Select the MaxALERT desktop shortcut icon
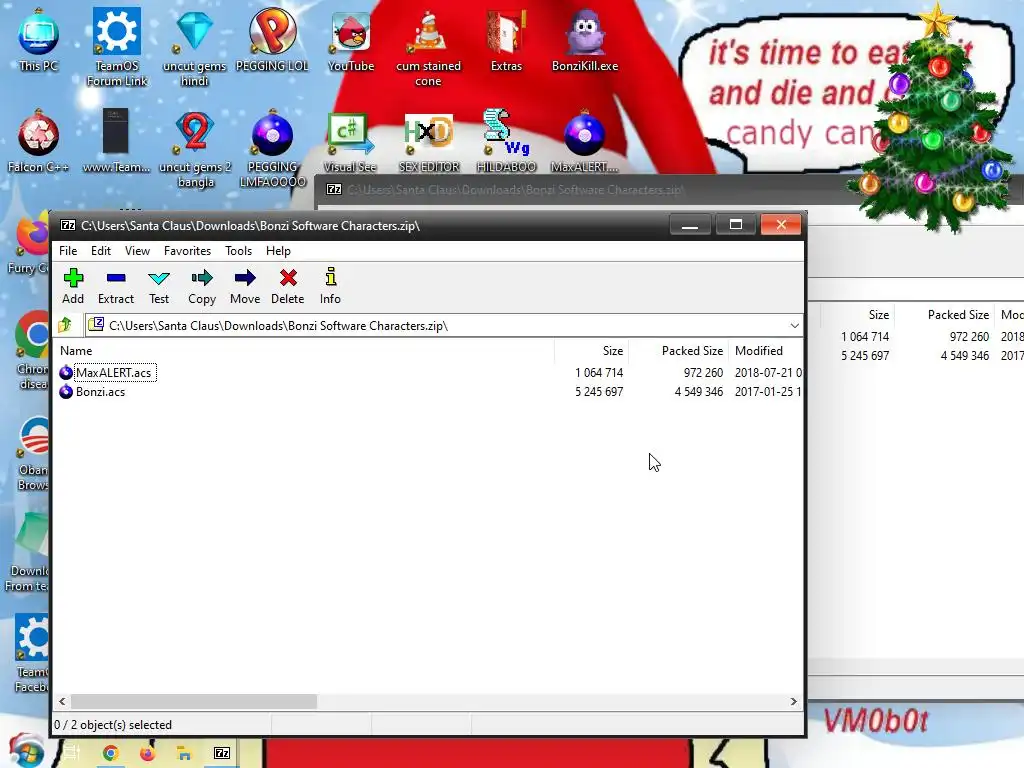Viewport: 1024px width, 768px height. [584, 141]
